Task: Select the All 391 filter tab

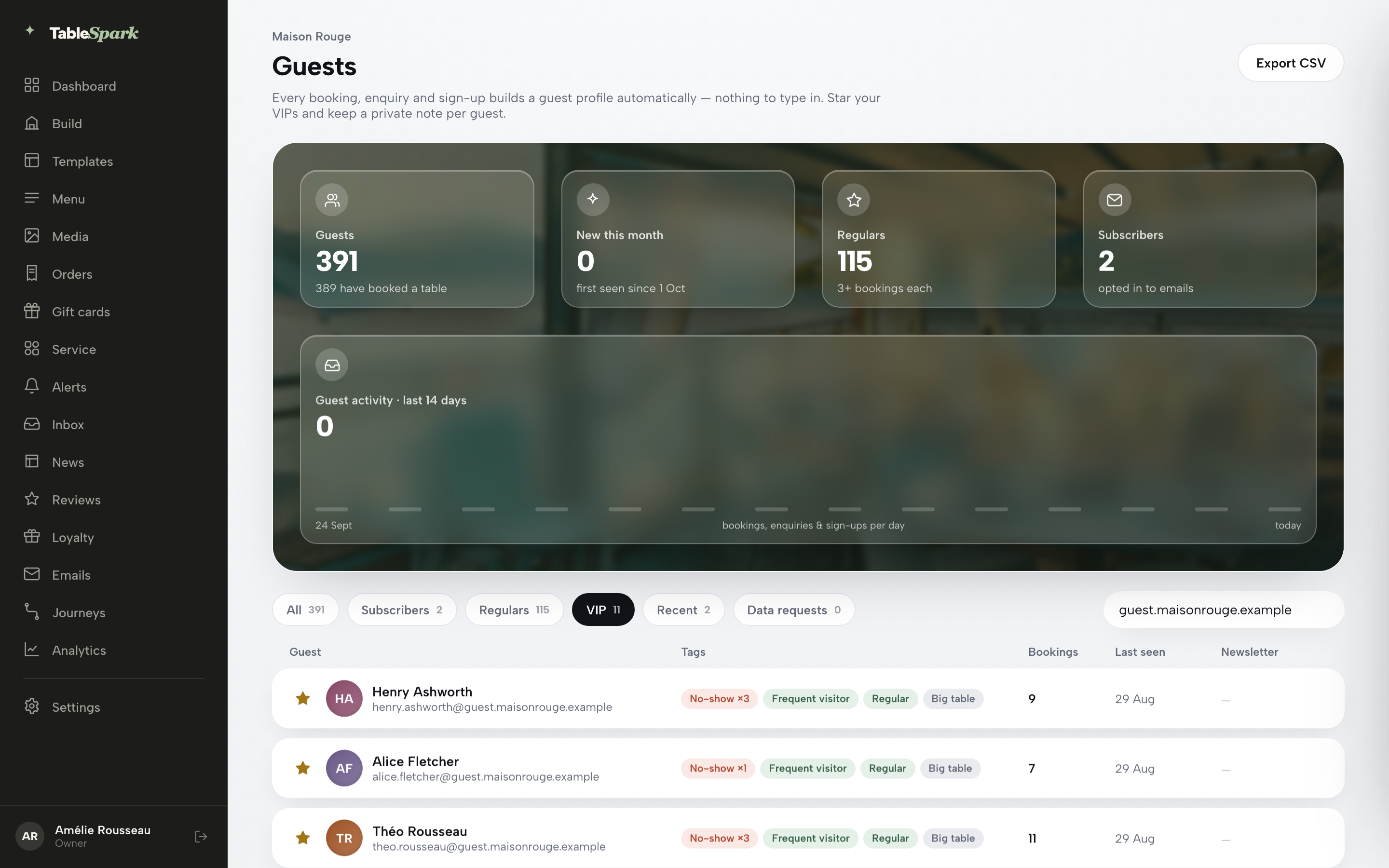Action: (x=305, y=610)
